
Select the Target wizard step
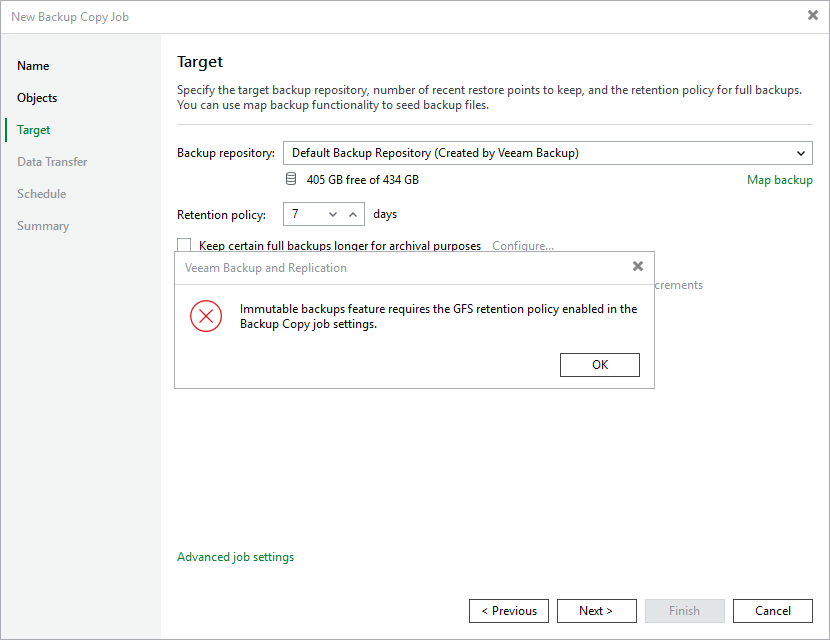click(x=33, y=130)
